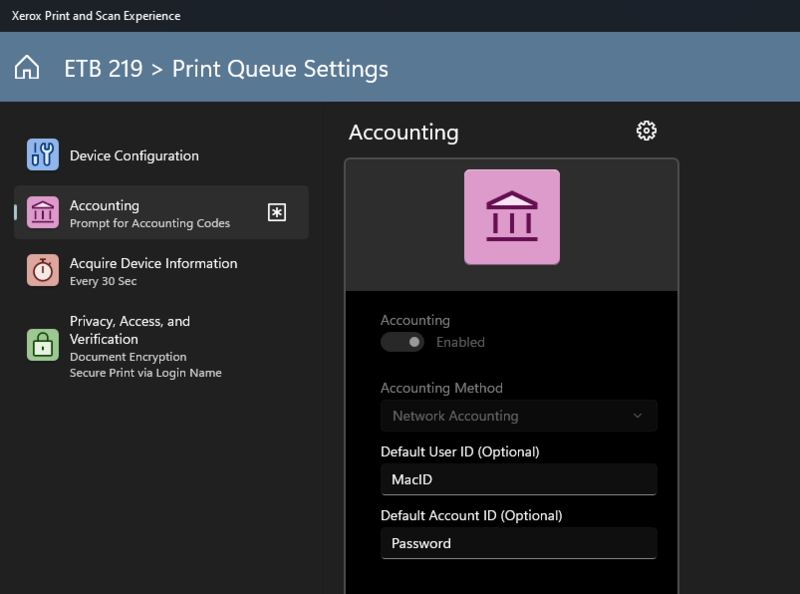Select the Accounting label in sidebar
The width and height of the screenshot is (800, 594).
tap(104, 205)
